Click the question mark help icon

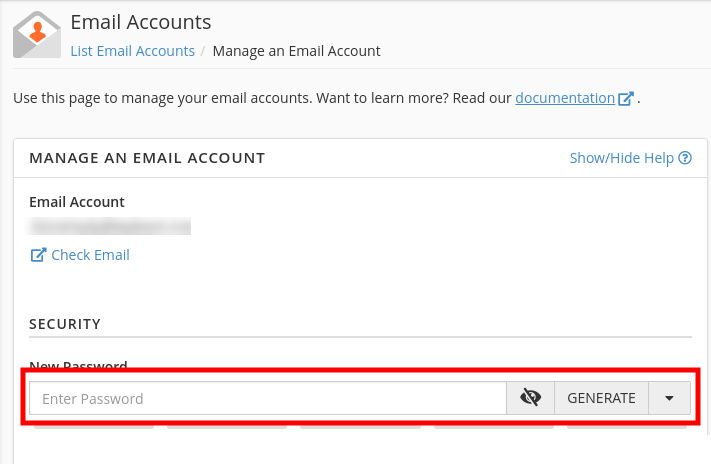686,158
